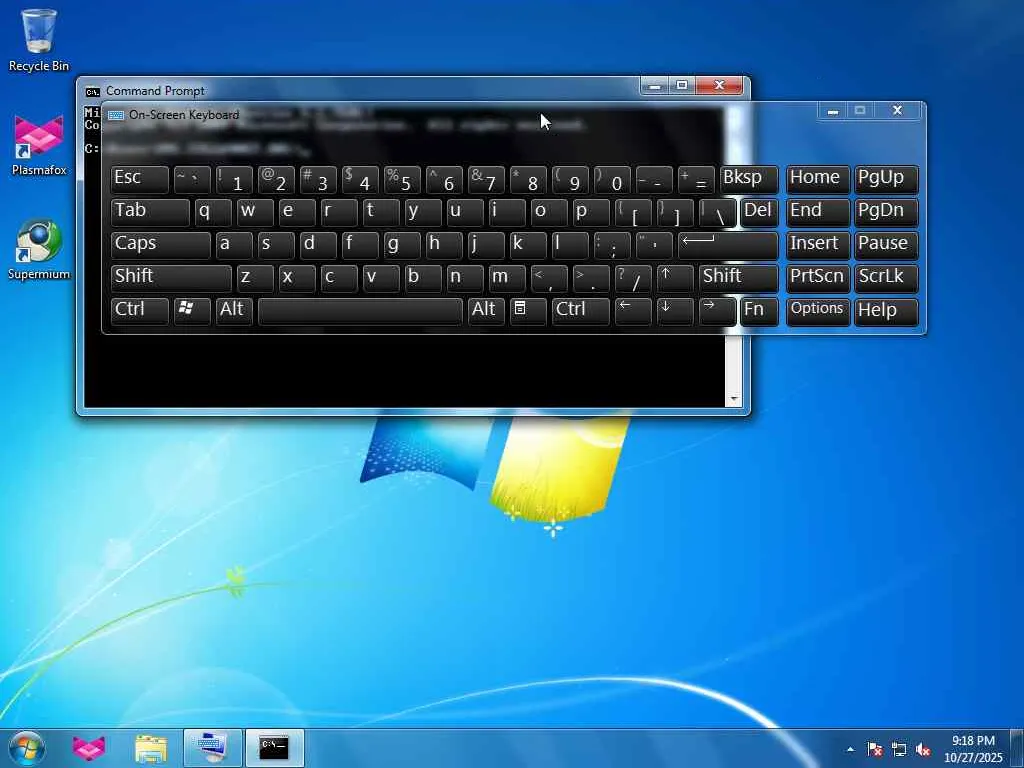The image size is (1024, 768).
Task: Click the g key
Action: (402, 246)
